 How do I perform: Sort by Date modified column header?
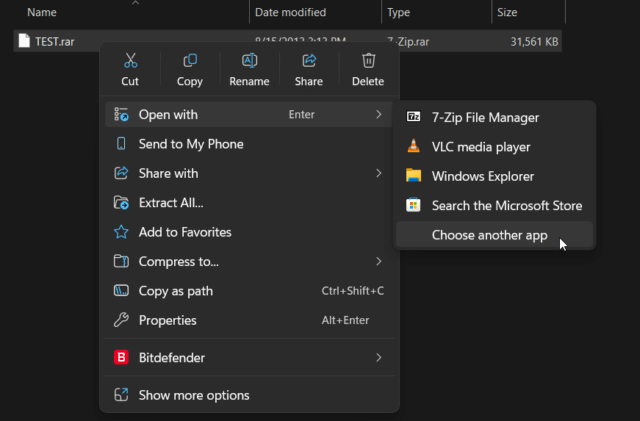290,12
